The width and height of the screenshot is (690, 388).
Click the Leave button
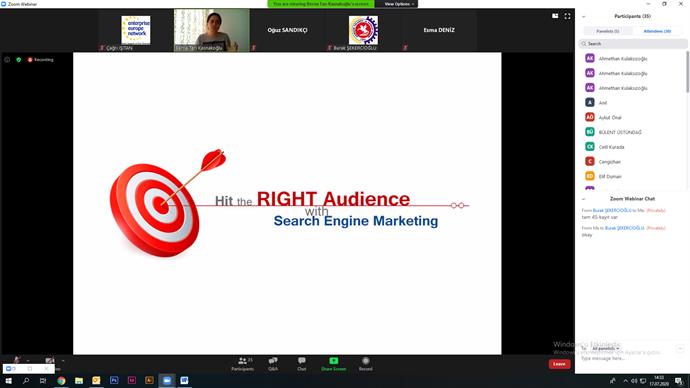pos(559,364)
